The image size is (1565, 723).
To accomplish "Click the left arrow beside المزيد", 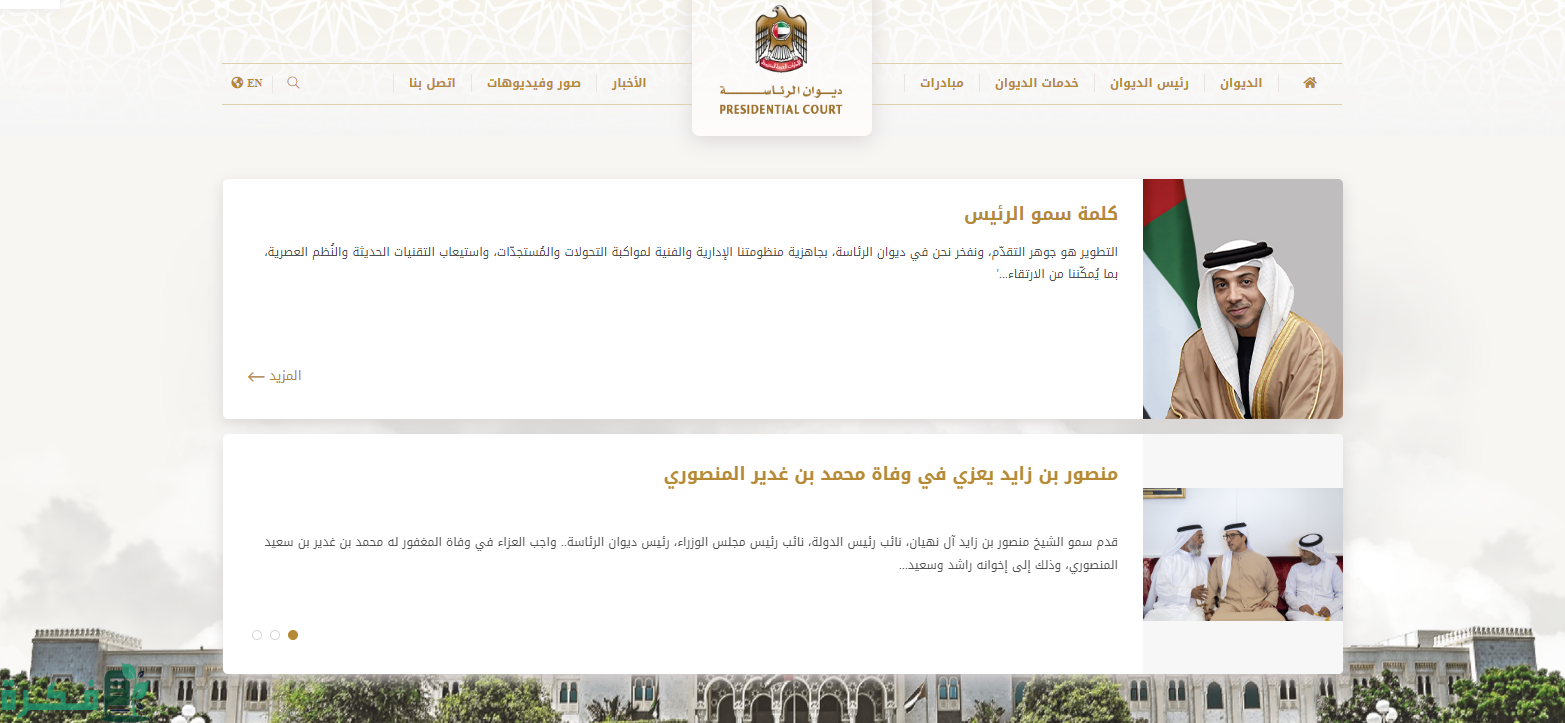I will tap(256, 377).
